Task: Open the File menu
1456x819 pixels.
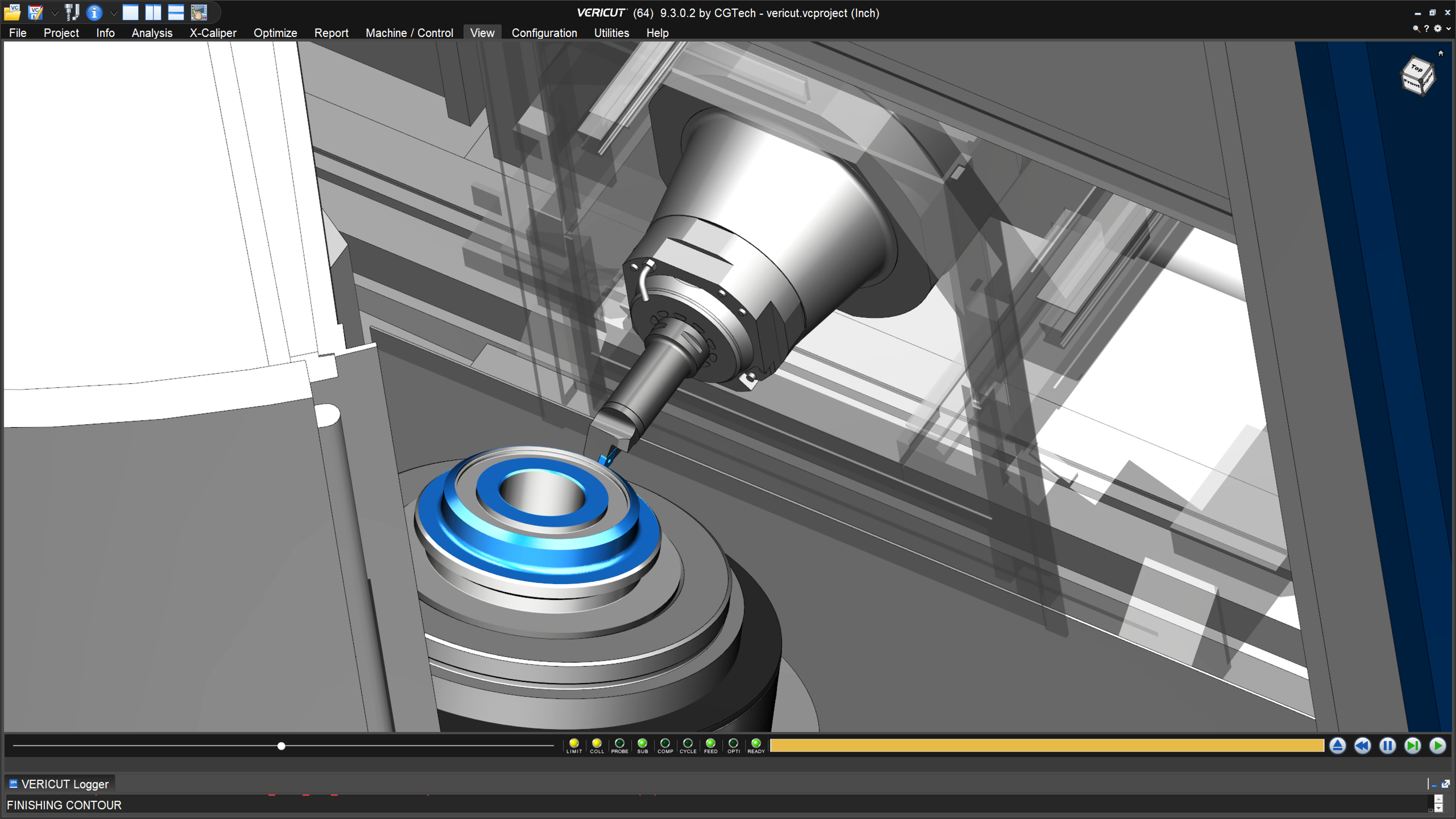Action: pyautogui.click(x=17, y=33)
